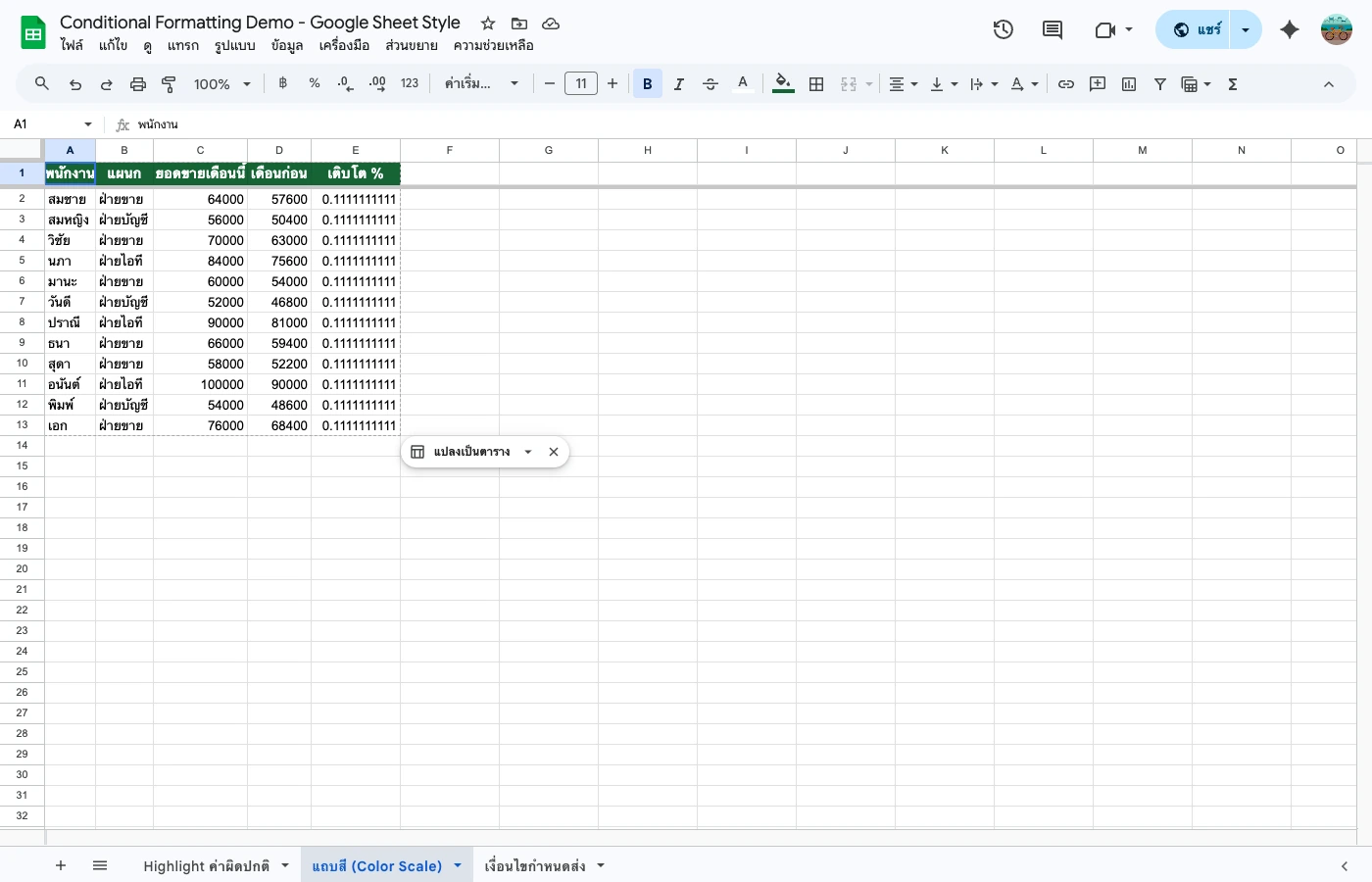
Task: Decrease decimal places
Action: (344, 83)
